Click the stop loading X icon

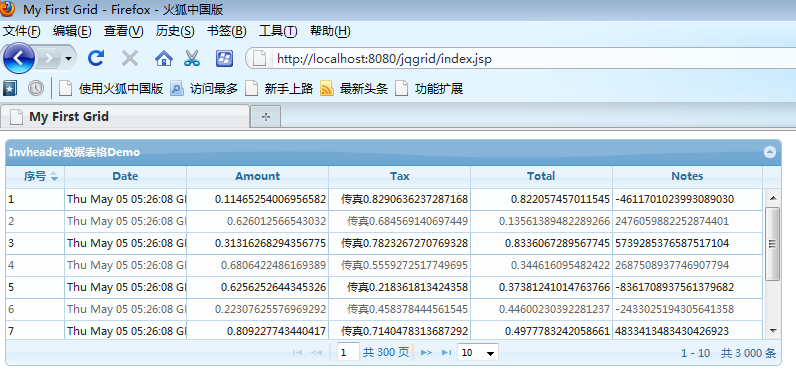tap(130, 58)
